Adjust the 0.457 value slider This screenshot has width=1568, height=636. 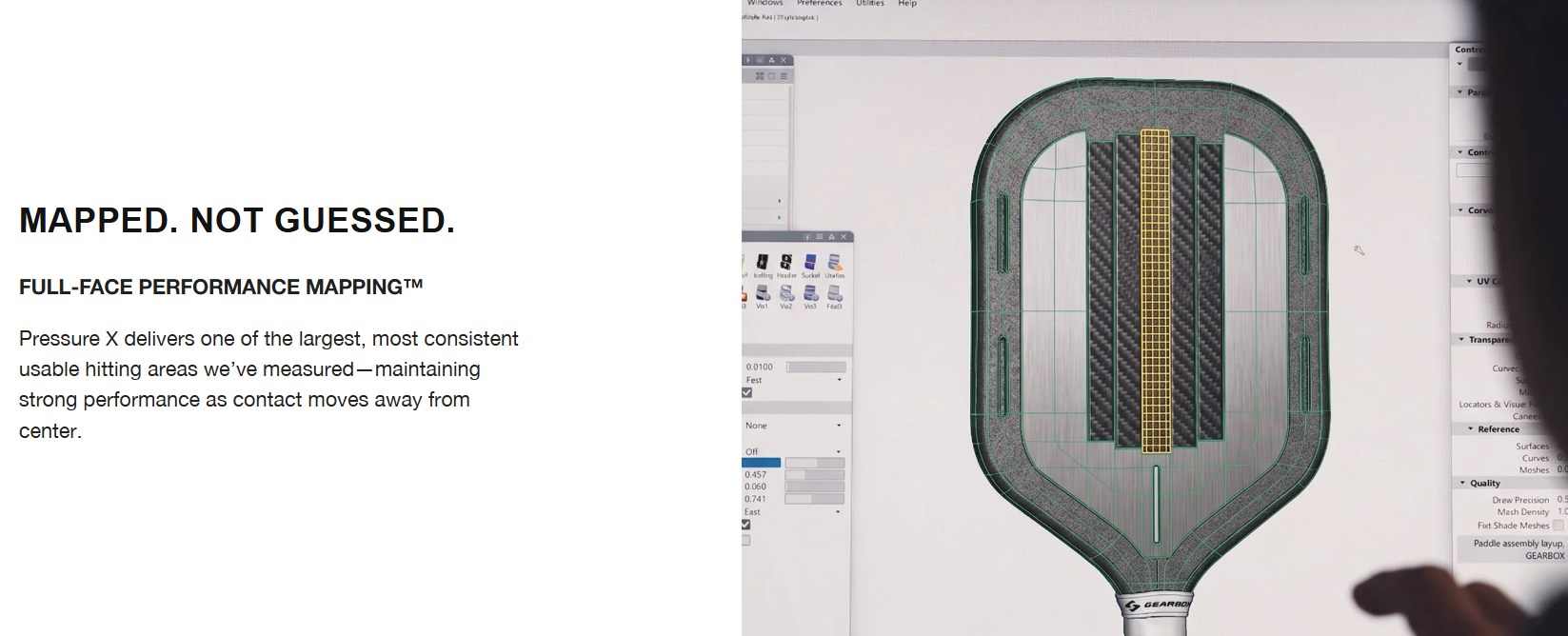coord(814,474)
